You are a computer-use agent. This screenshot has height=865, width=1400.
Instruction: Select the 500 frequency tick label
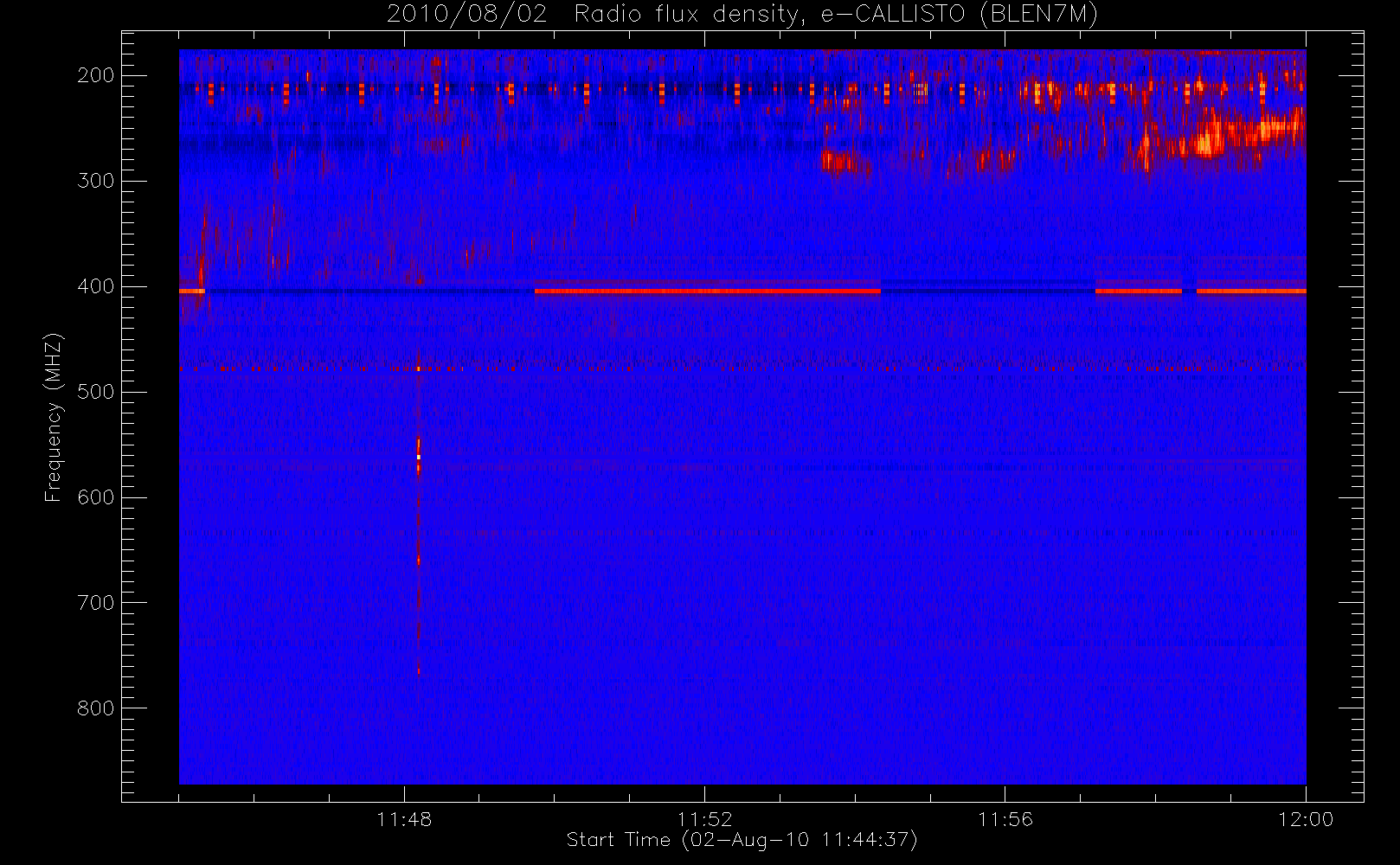pyautogui.click(x=96, y=392)
